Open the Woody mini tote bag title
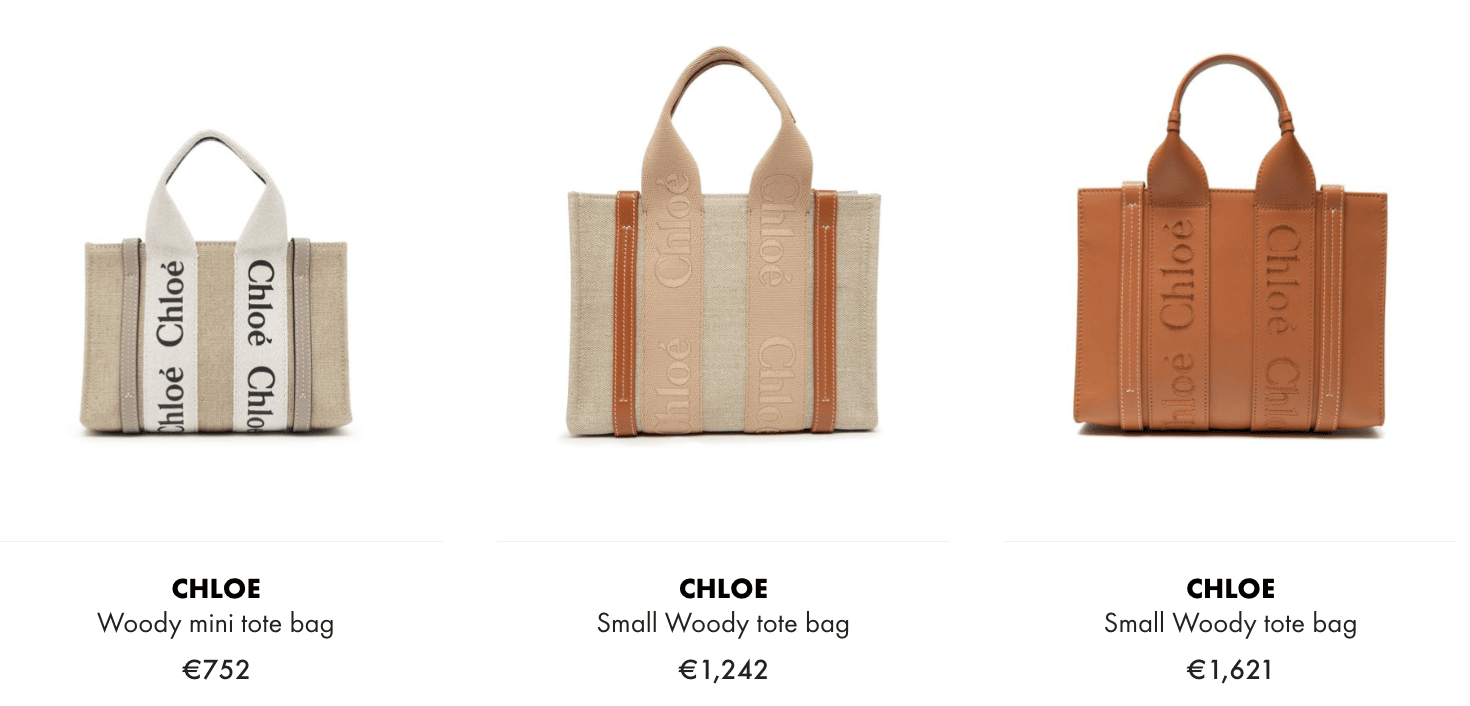 [216, 624]
